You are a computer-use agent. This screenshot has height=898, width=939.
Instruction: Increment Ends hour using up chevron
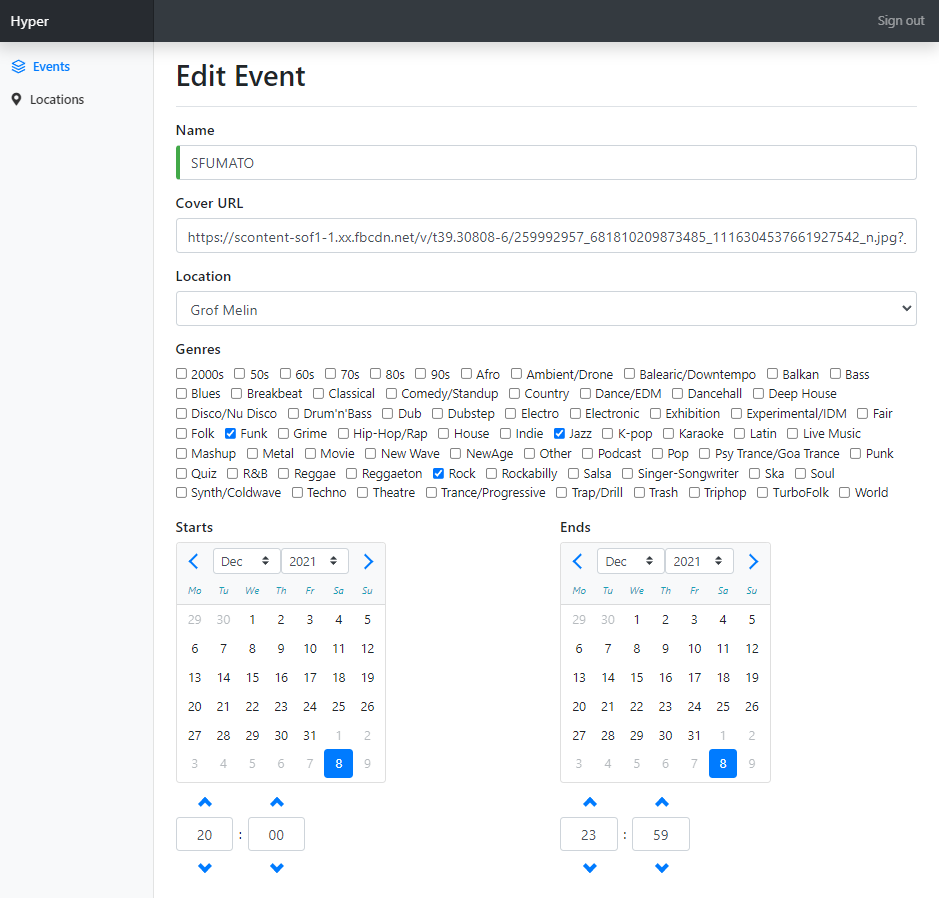pyautogui.click(x=590, y=802)
